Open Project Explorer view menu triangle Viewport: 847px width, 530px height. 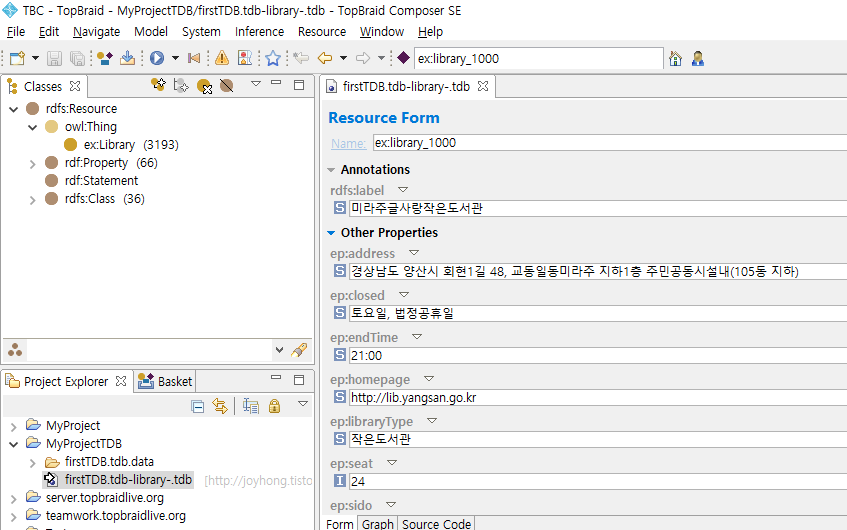pos(303,404)
